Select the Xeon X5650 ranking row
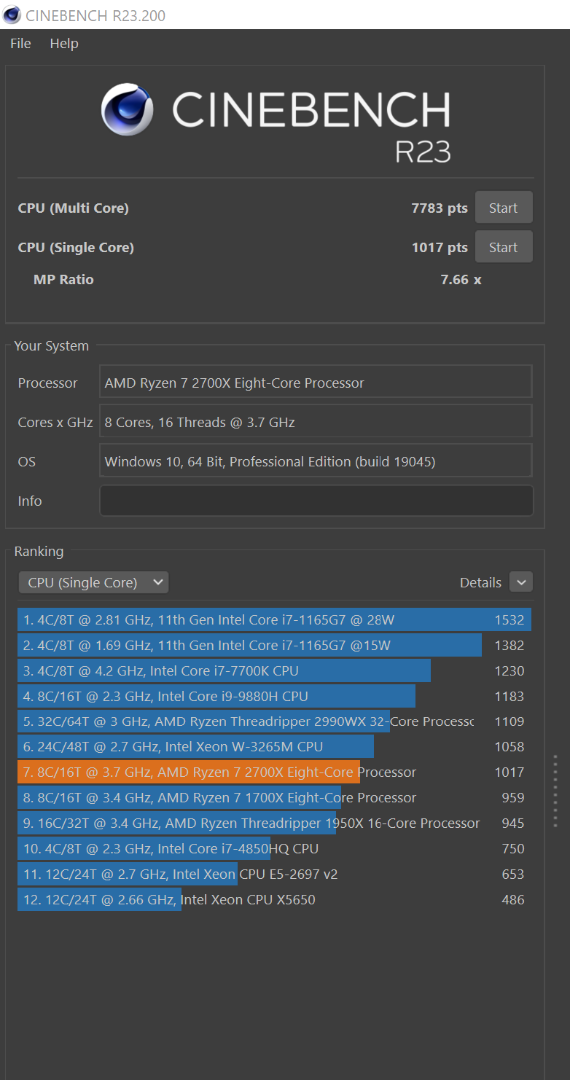 coord(274,900)
